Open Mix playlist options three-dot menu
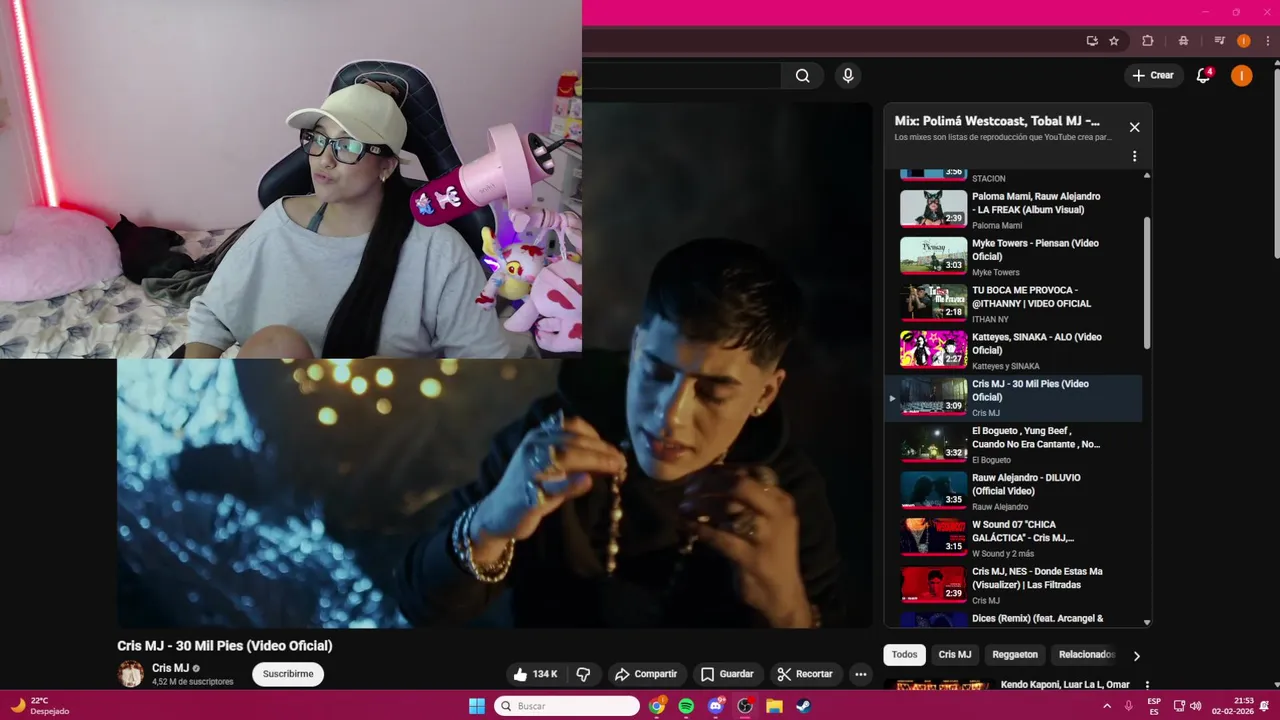The width and height of the screenshot is (1280, 720). (x=1134, y=156)
